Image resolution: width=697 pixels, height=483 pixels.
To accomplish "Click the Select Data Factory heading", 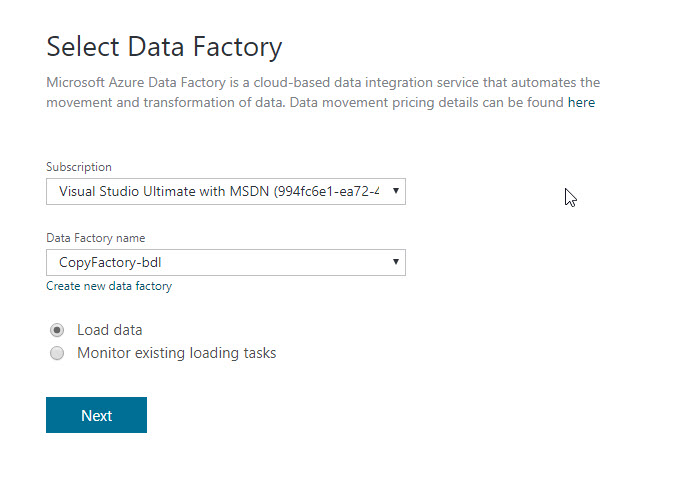I will click(164, 47).
